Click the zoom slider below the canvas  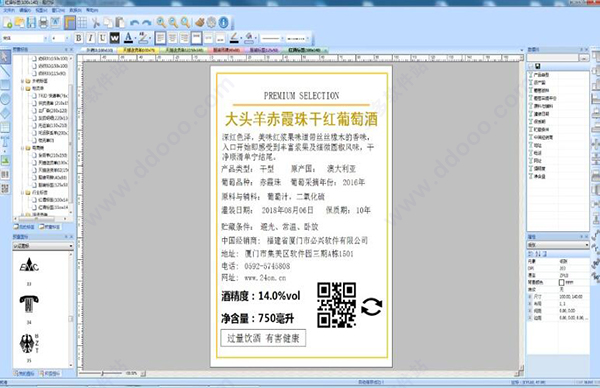(103, 373)
